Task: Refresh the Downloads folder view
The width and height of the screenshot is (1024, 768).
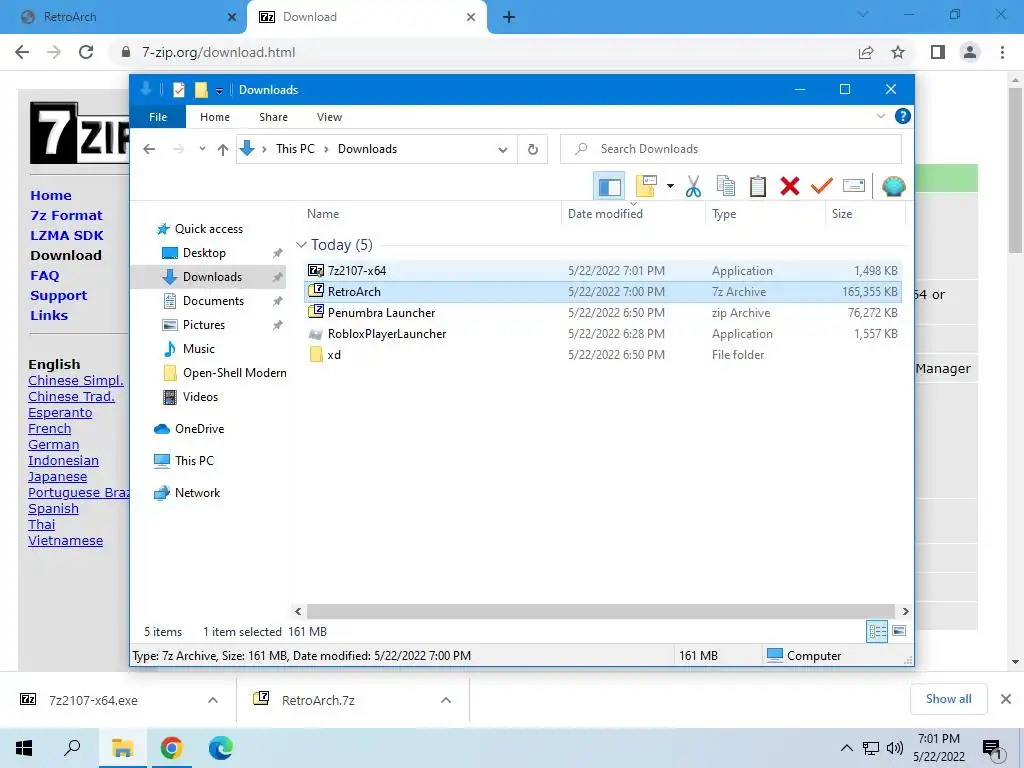Action: (533, 150)
